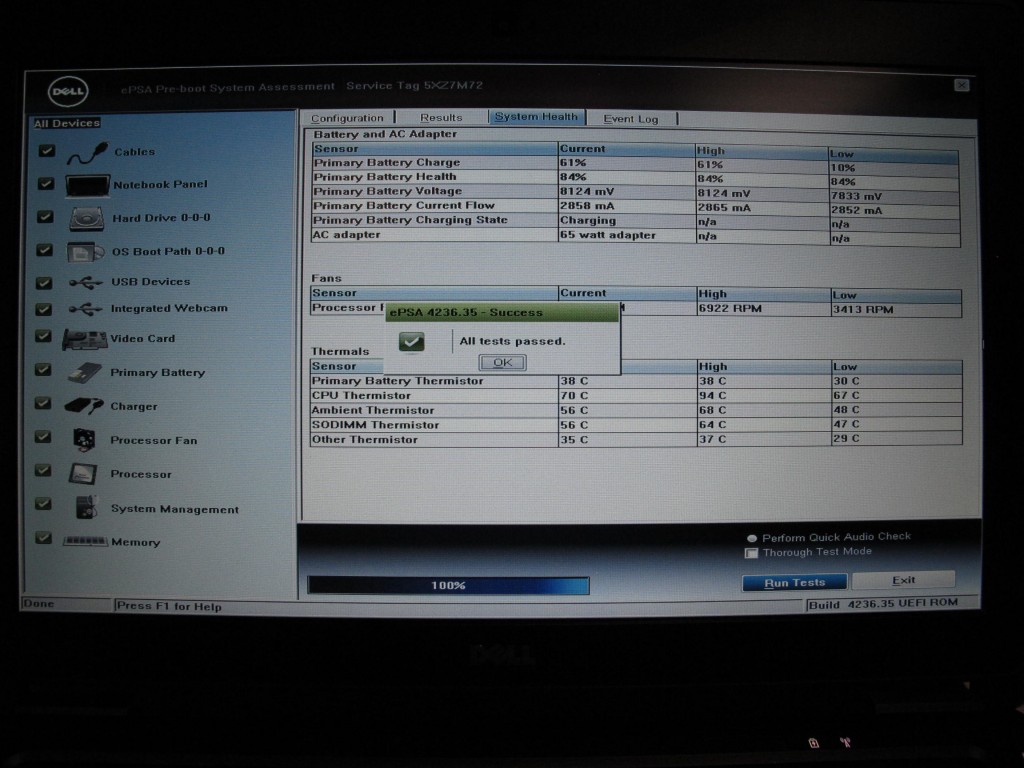Click the 3413 RPM fan value
The image size is (1024, 768).
coord(863,310)
